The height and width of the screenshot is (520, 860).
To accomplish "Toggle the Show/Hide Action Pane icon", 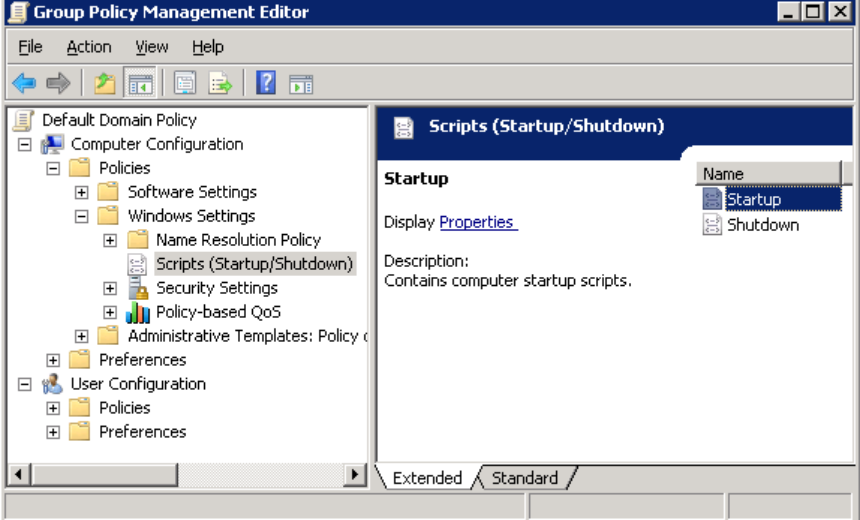I will (x=301, y=84).
